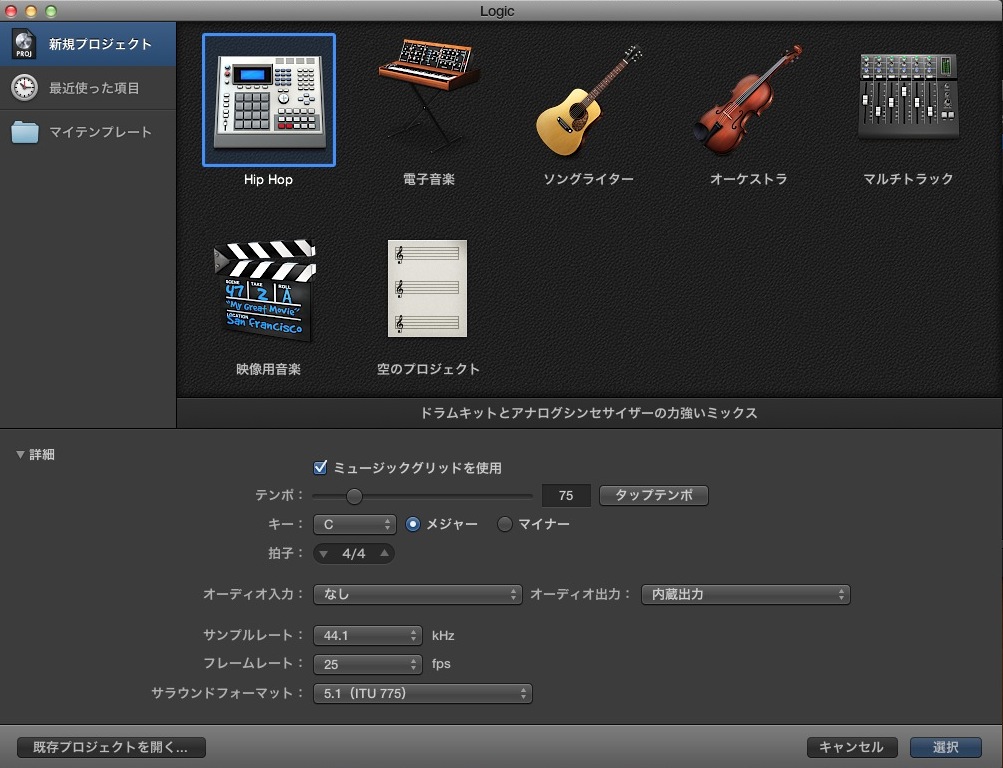The width and height of the screenshot is (1003, 768).
Task: Collapse the 詳細 disclosure triangle
Action: (x=20, y=455)
